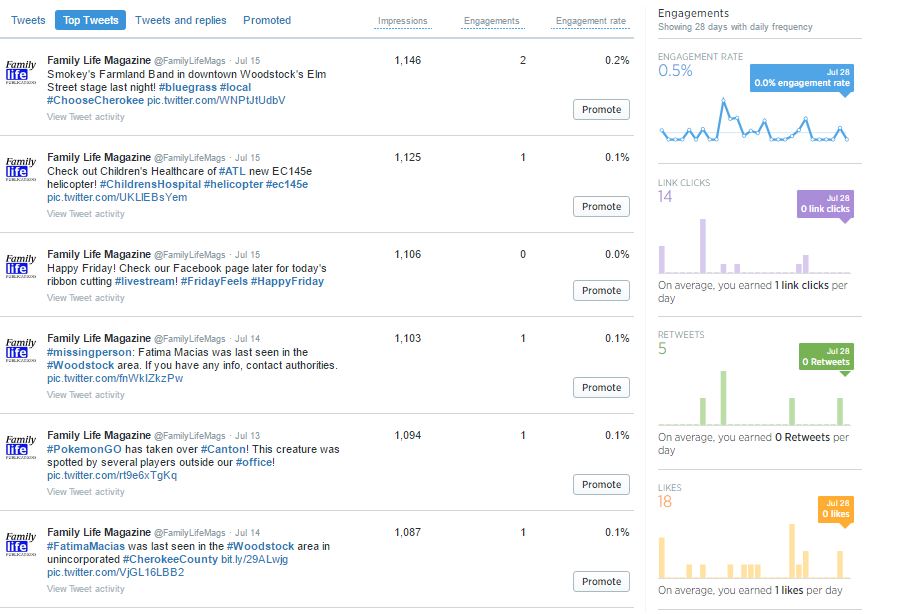The height and width of the screenshot is (614, 910).
Task: Click the orange Likes bar chart
Action: tap(753, 553)
